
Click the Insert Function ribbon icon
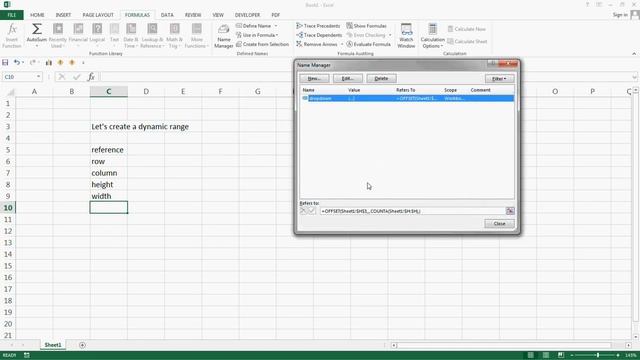pos(12,36)
